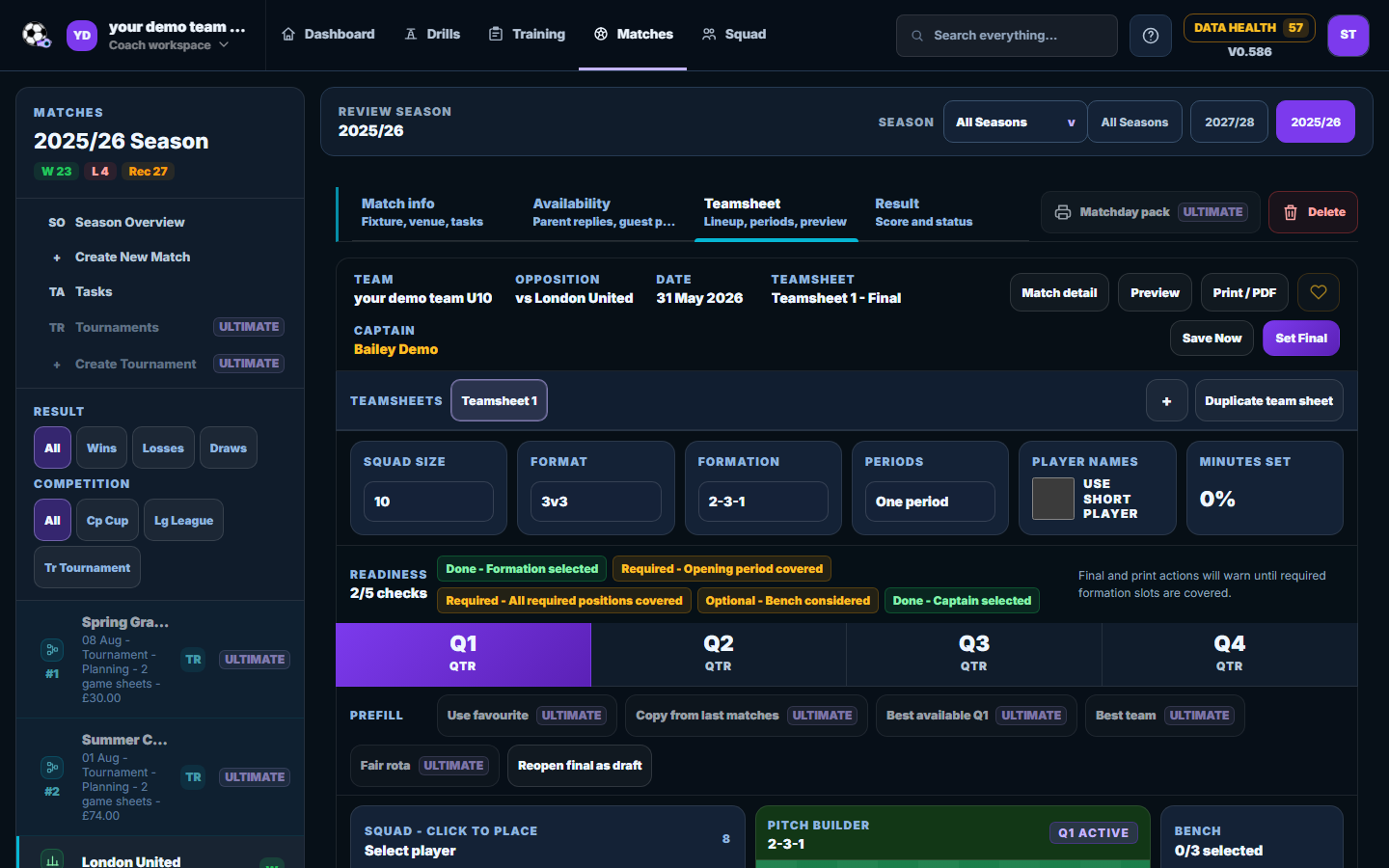Click Duplicate team sheet

point(1268,400)
